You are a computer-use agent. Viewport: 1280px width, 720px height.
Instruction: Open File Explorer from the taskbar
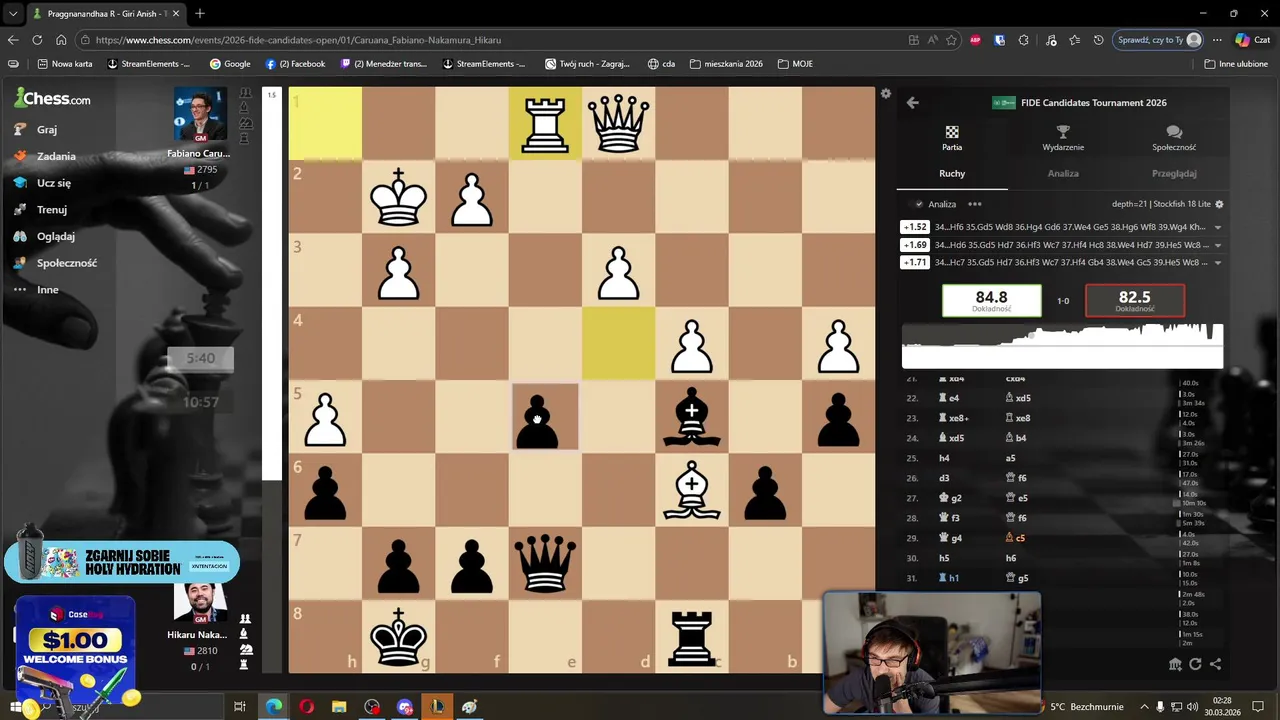(x=339, y=707)
